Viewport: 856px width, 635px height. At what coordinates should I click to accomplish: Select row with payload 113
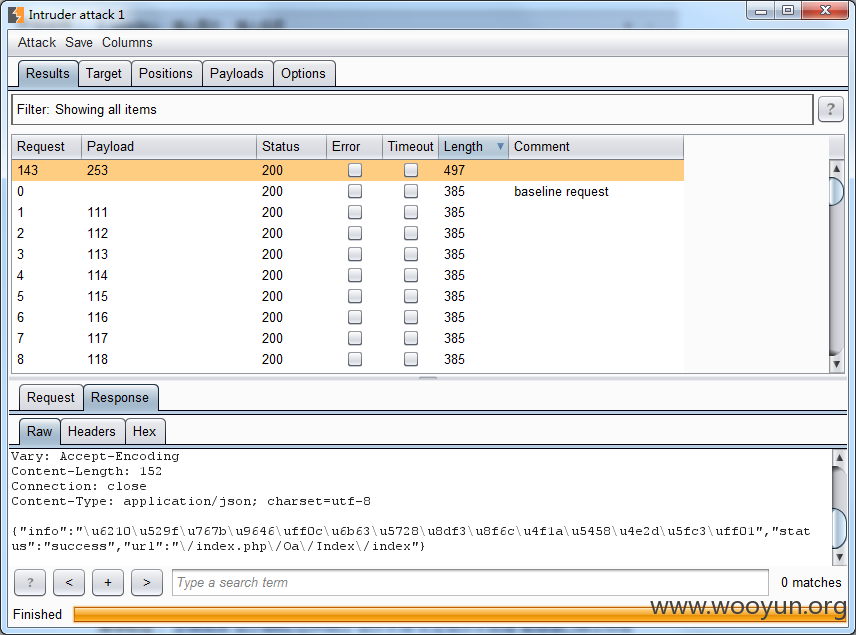(x=347, y=254)
